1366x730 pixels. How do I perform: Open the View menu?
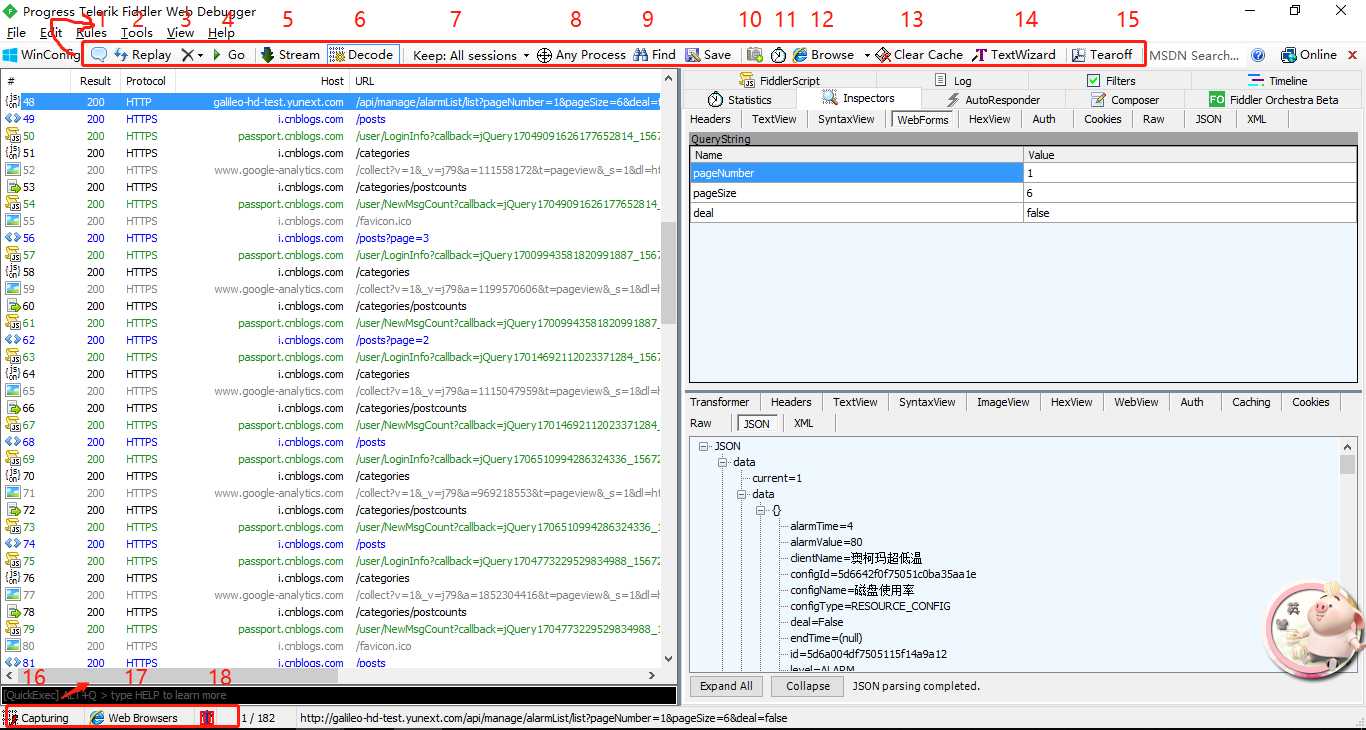coord(180,33)
